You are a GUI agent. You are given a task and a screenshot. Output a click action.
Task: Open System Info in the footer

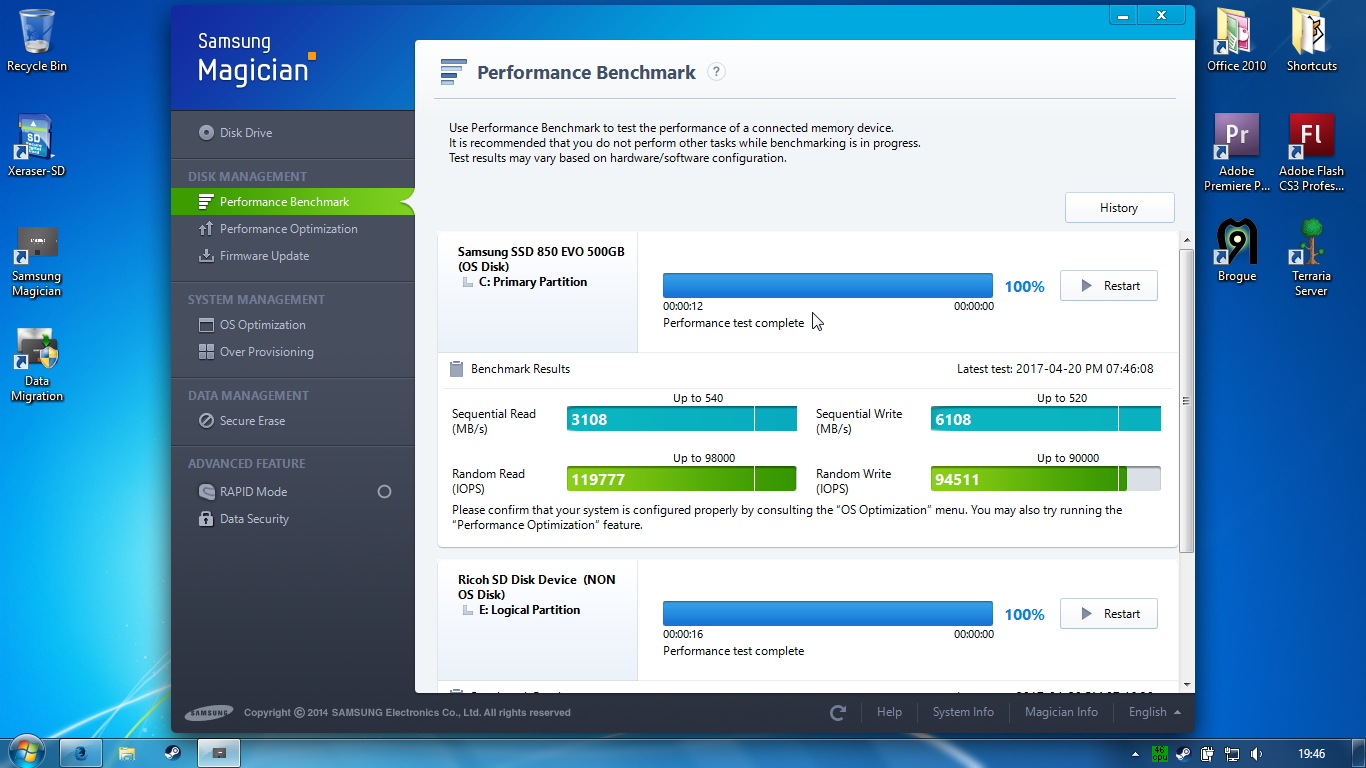(963, 713)
